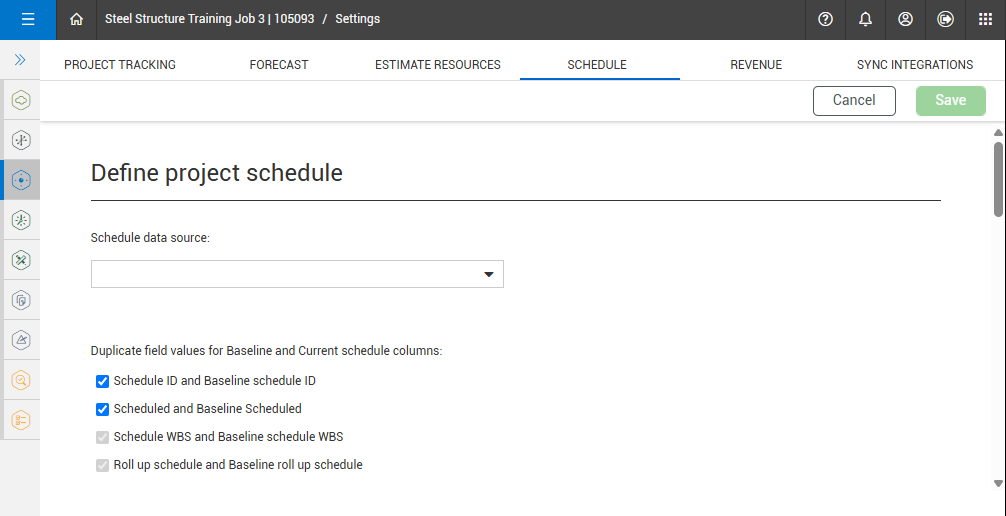This screenshot has height=516, width=1006.
Task: Uncheck Scheduled and Baseline Scheduled
Action: (102, 409)
